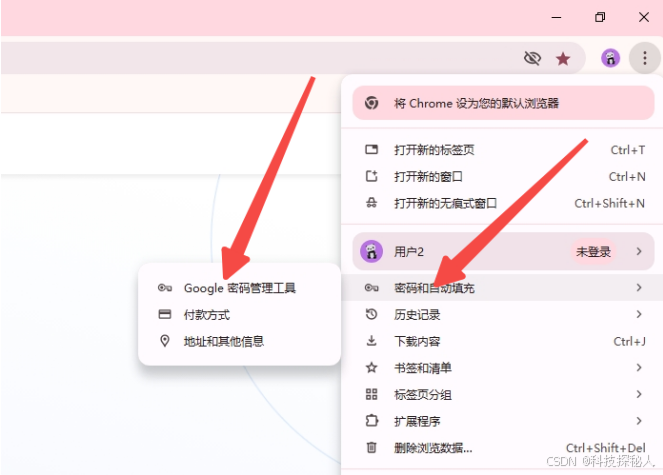Choose 删除浏览数据... menu entry
This screenshot has width=663, height=475.
501,448
